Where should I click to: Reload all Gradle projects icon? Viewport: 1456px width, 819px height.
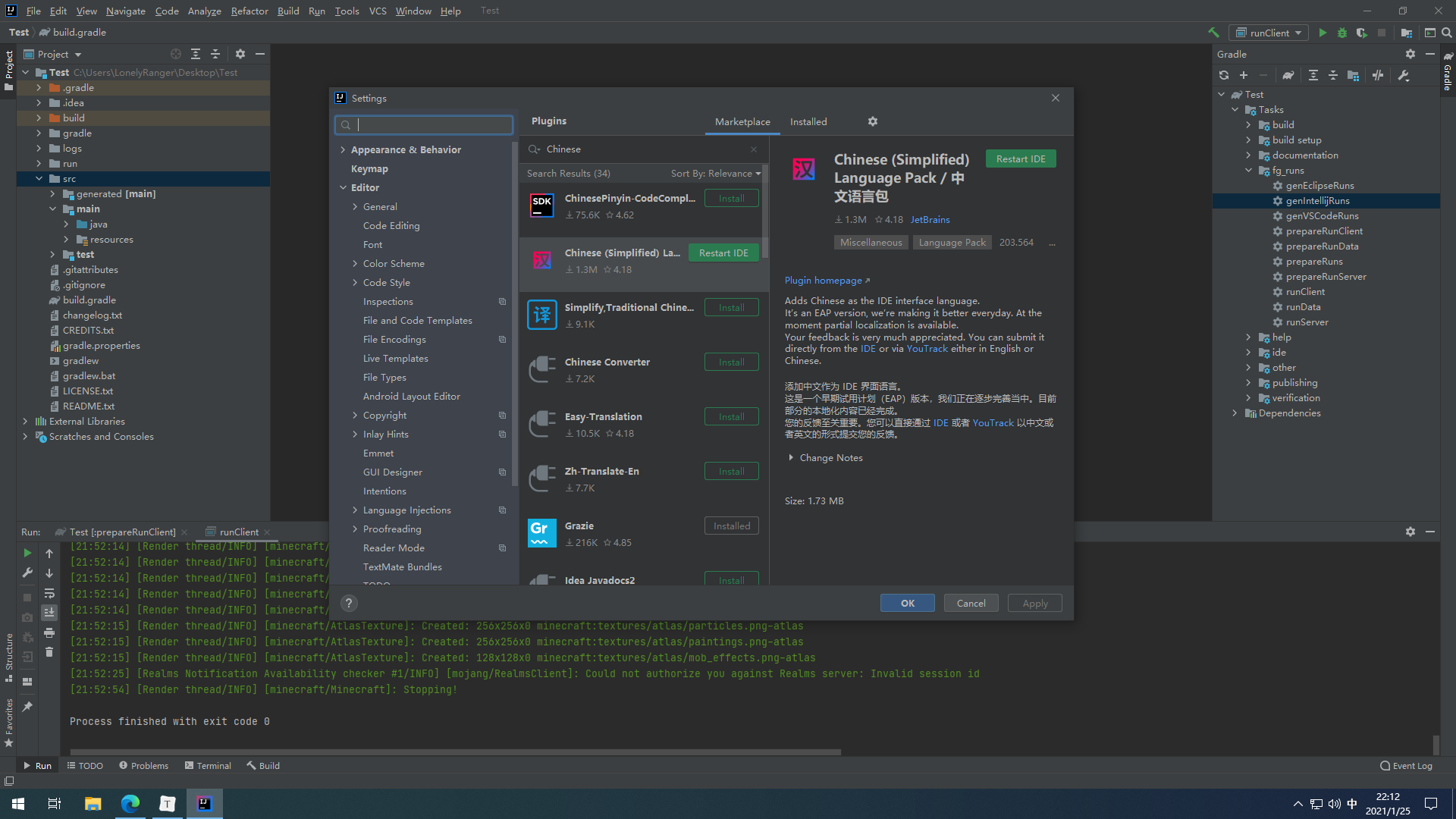pos(1224,75)
